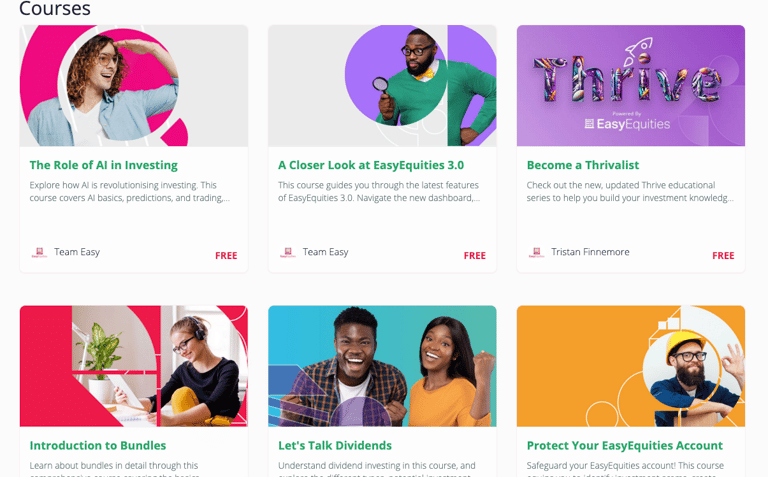Click the Tristan Finnemore author name
Screen dimensions: 768x477
tap(590, 252)
